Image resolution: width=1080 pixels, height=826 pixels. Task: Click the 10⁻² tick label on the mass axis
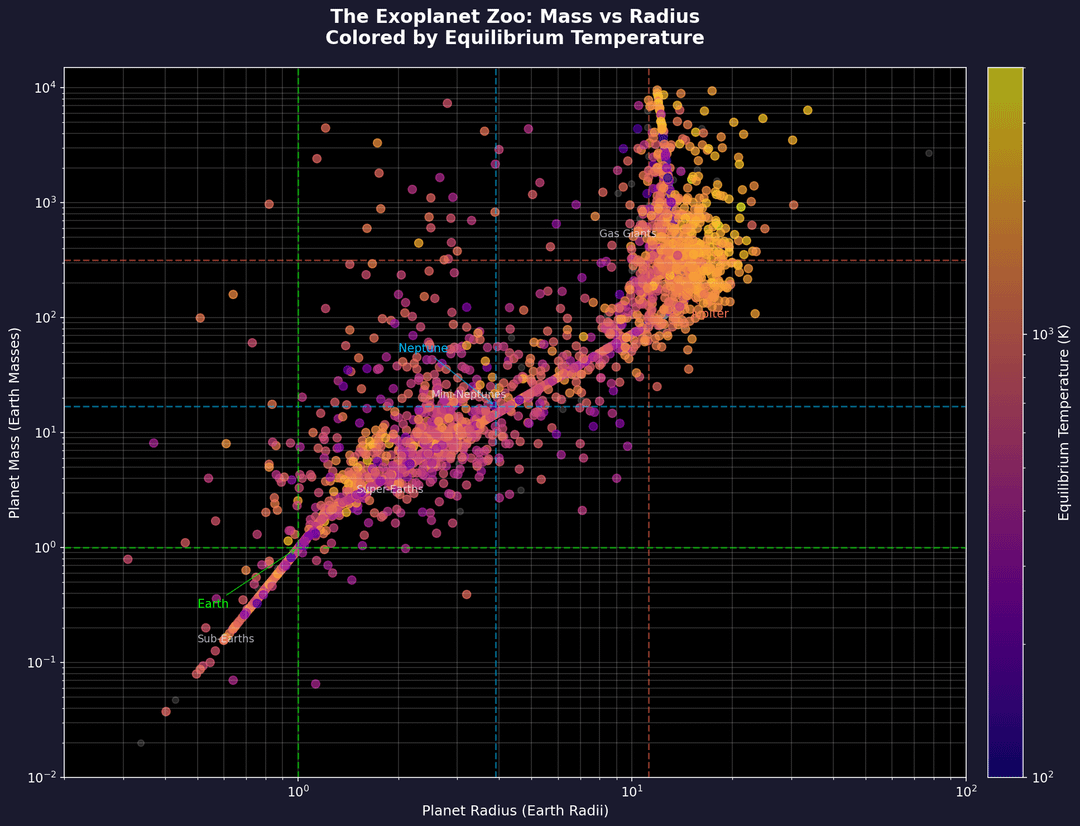click(45, 778)
